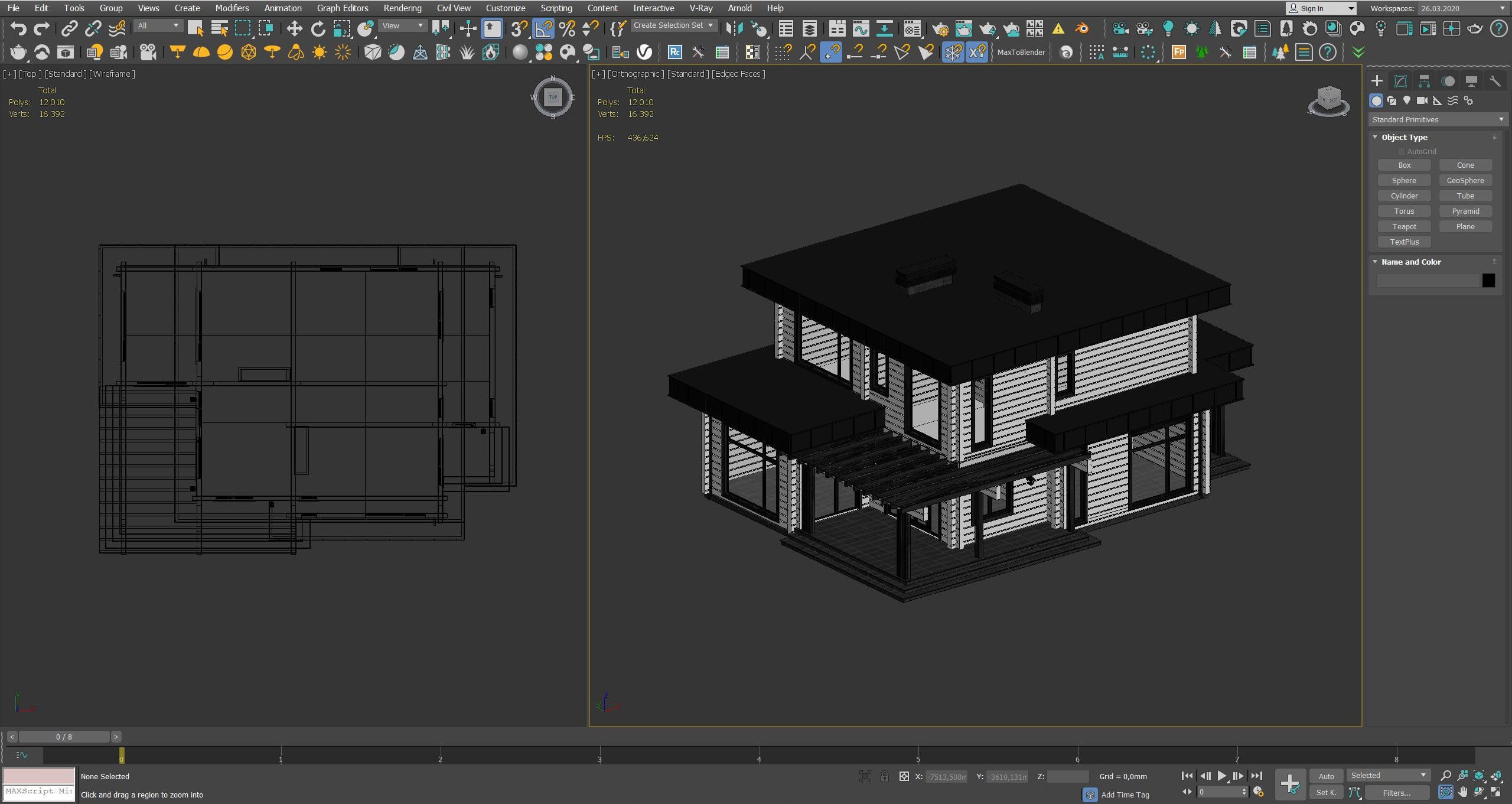
Task: Open the All selection filter dropdown
Action: (158, 25)
